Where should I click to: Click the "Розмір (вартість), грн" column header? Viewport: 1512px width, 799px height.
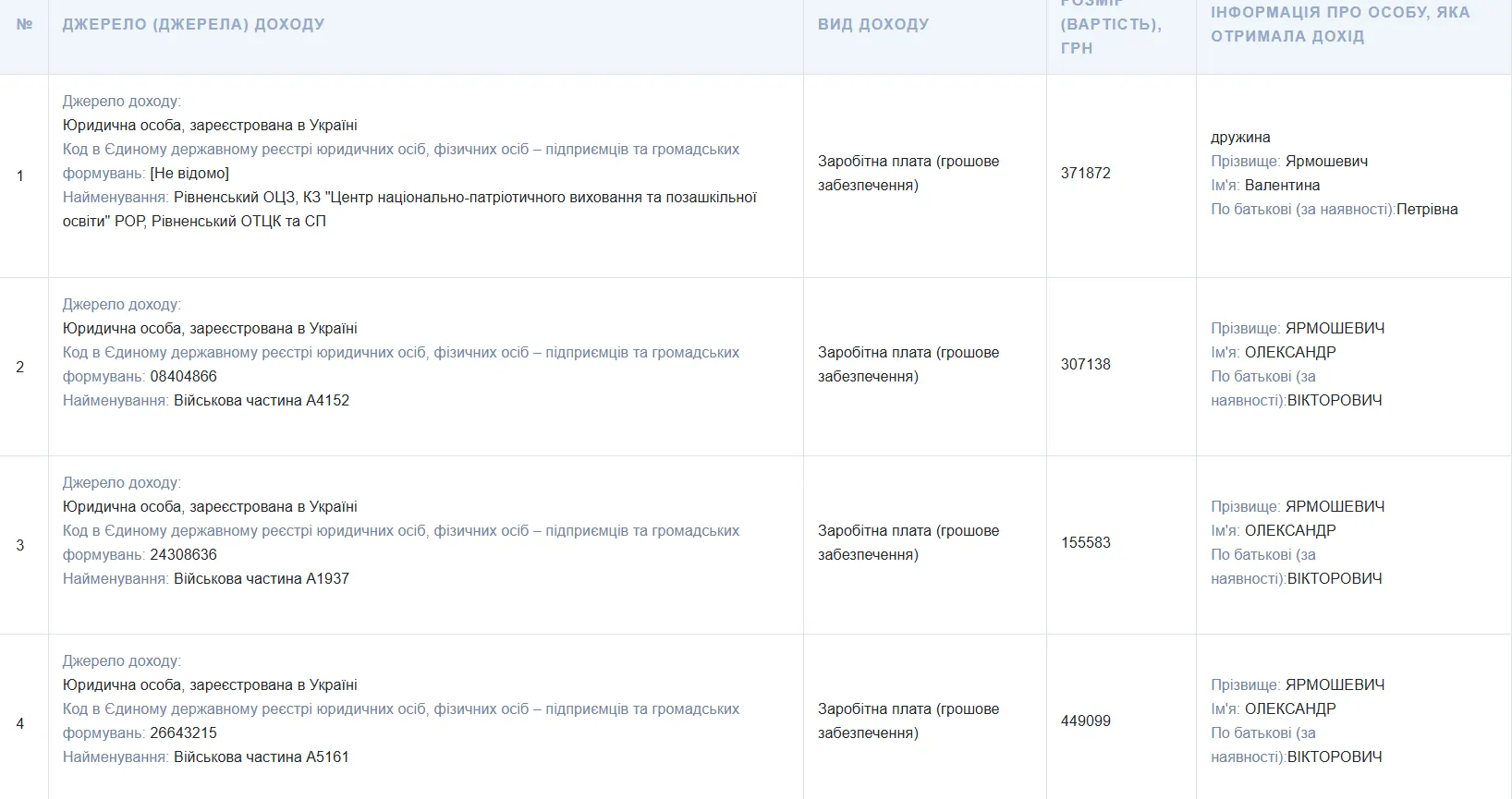pos(1110,25)
